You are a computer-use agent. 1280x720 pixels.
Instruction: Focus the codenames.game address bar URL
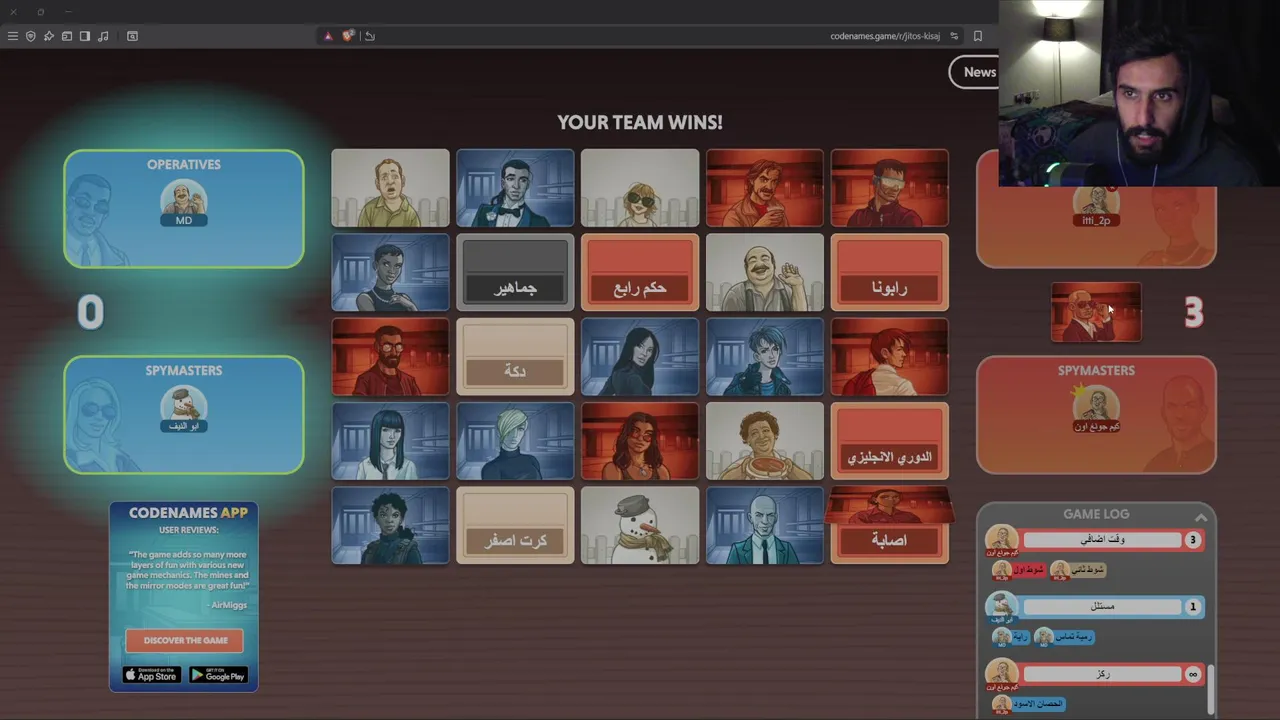(885, 36)
